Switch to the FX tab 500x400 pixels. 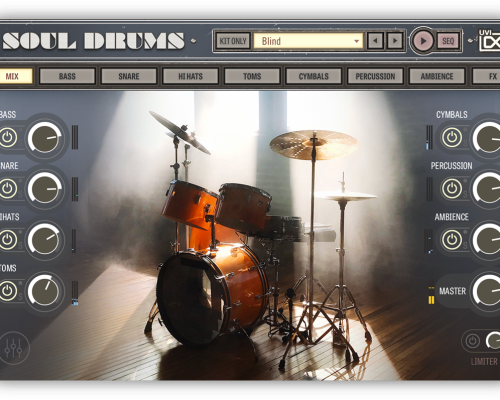[x=486, y=76]
